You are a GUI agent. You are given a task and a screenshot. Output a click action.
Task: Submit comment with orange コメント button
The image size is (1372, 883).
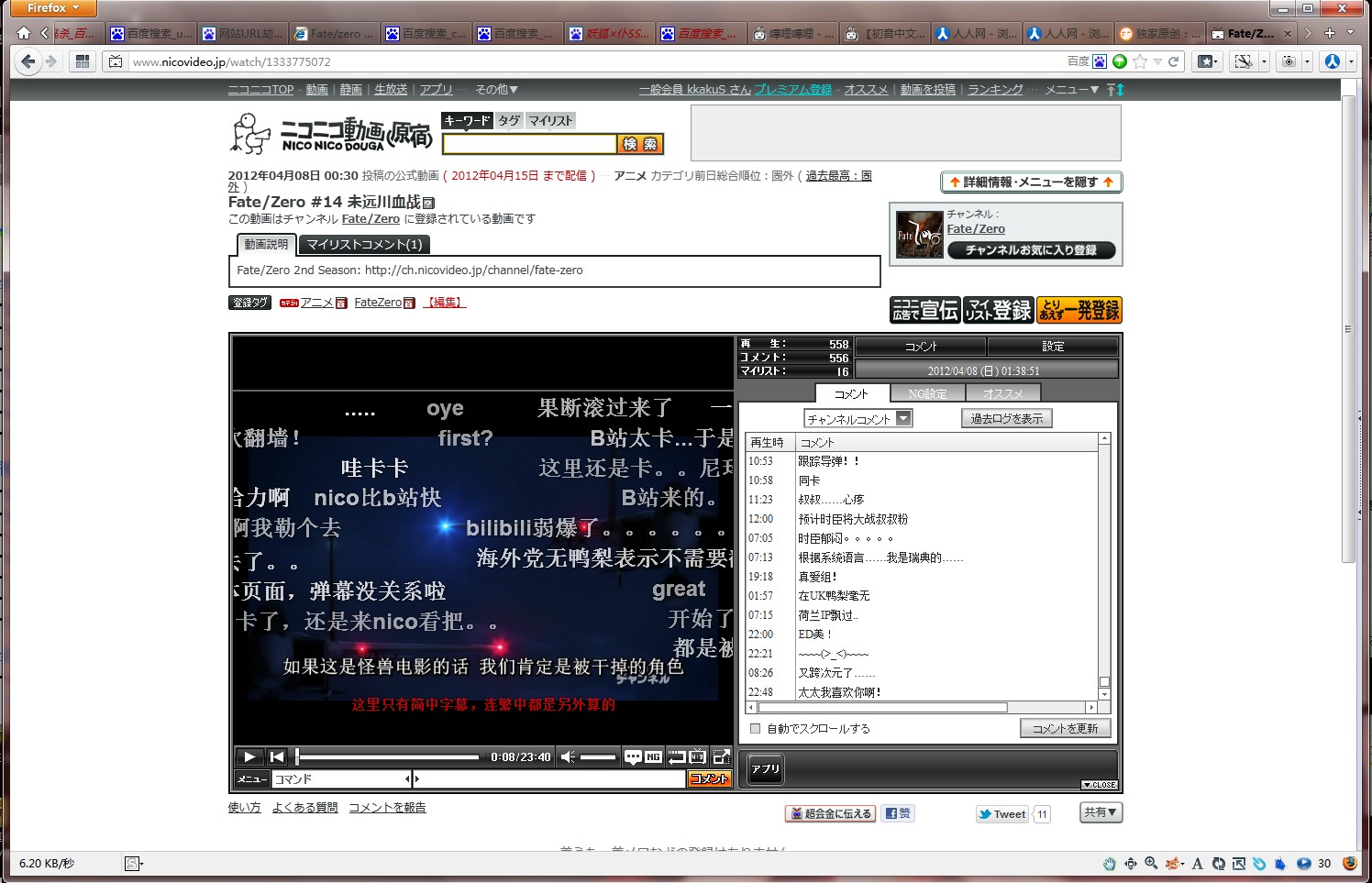(709, 779)
